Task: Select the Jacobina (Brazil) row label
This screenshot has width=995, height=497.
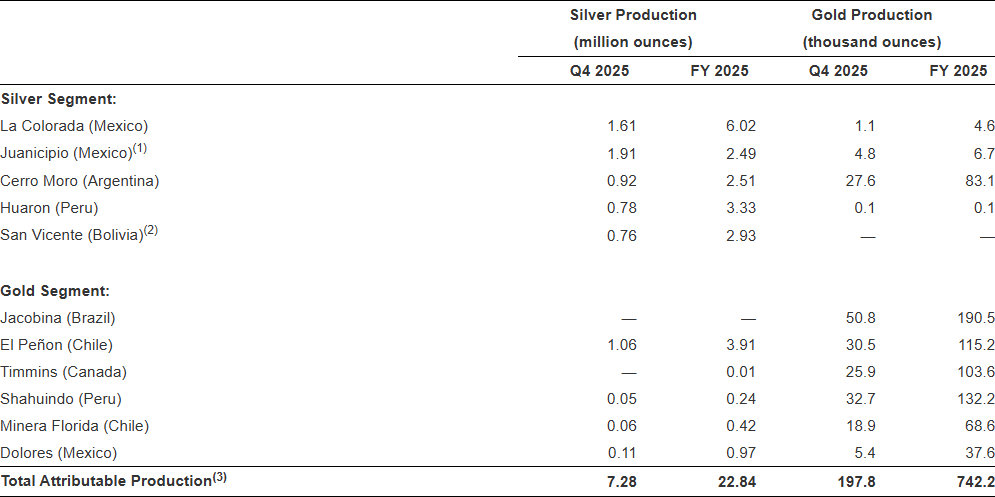Action: [x=58, y=318]
